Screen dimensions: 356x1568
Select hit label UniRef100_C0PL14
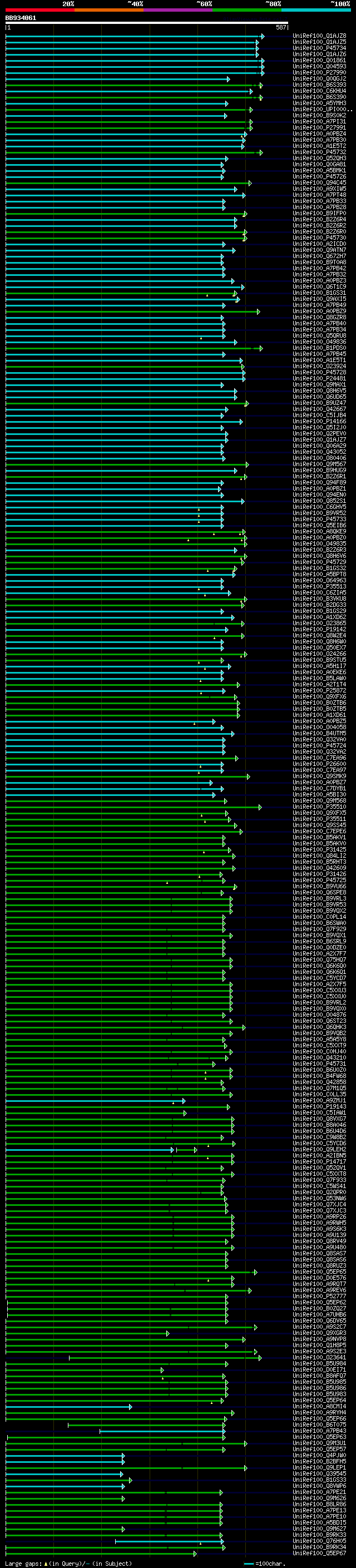click(x=319, y=917)
